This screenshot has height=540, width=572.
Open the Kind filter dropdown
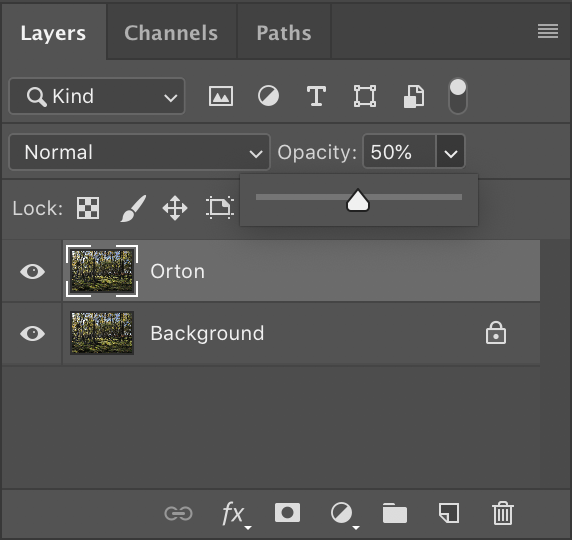click(97, 96)
